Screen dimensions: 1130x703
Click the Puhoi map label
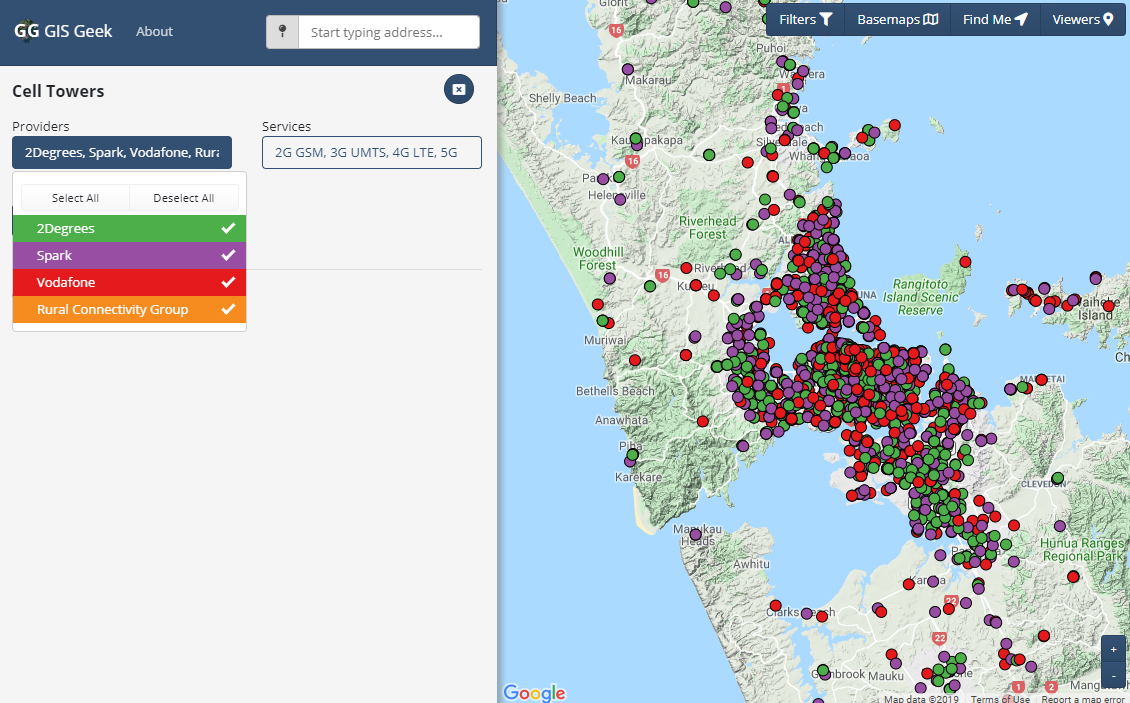pyautogui.click(x=771, y=48)
